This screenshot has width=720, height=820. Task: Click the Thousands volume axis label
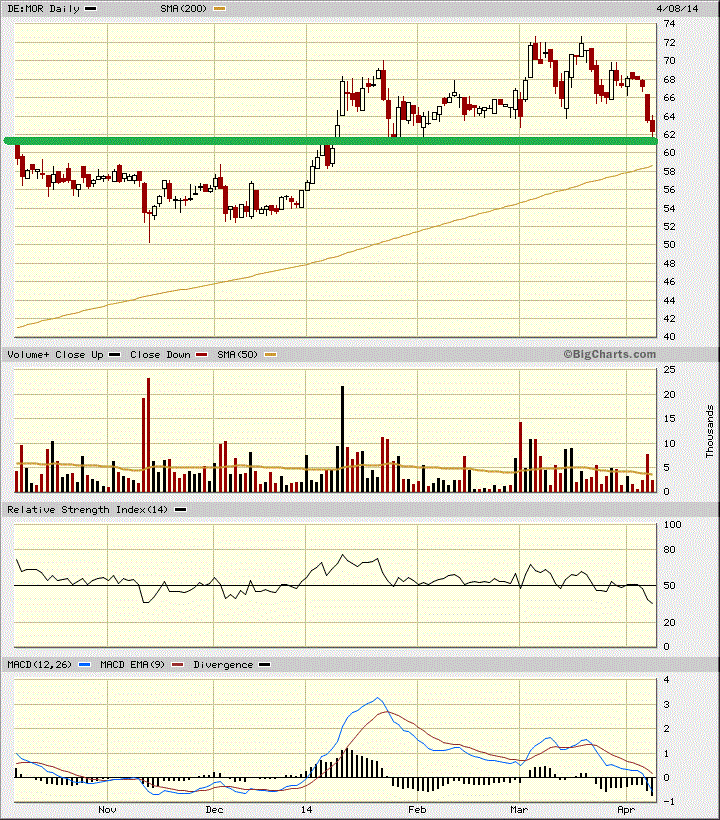pyautogui.click(x=710, y=431)
